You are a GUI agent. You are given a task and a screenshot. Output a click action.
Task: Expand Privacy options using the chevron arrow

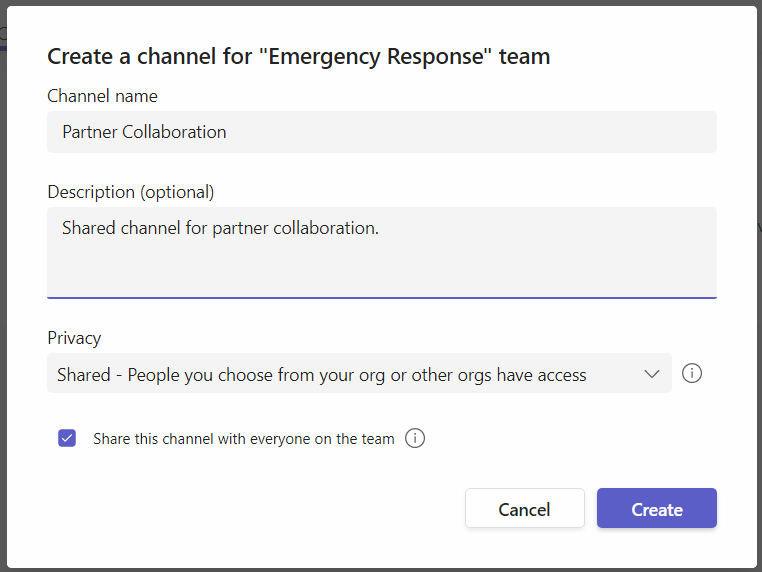click(x=652, y=374)
